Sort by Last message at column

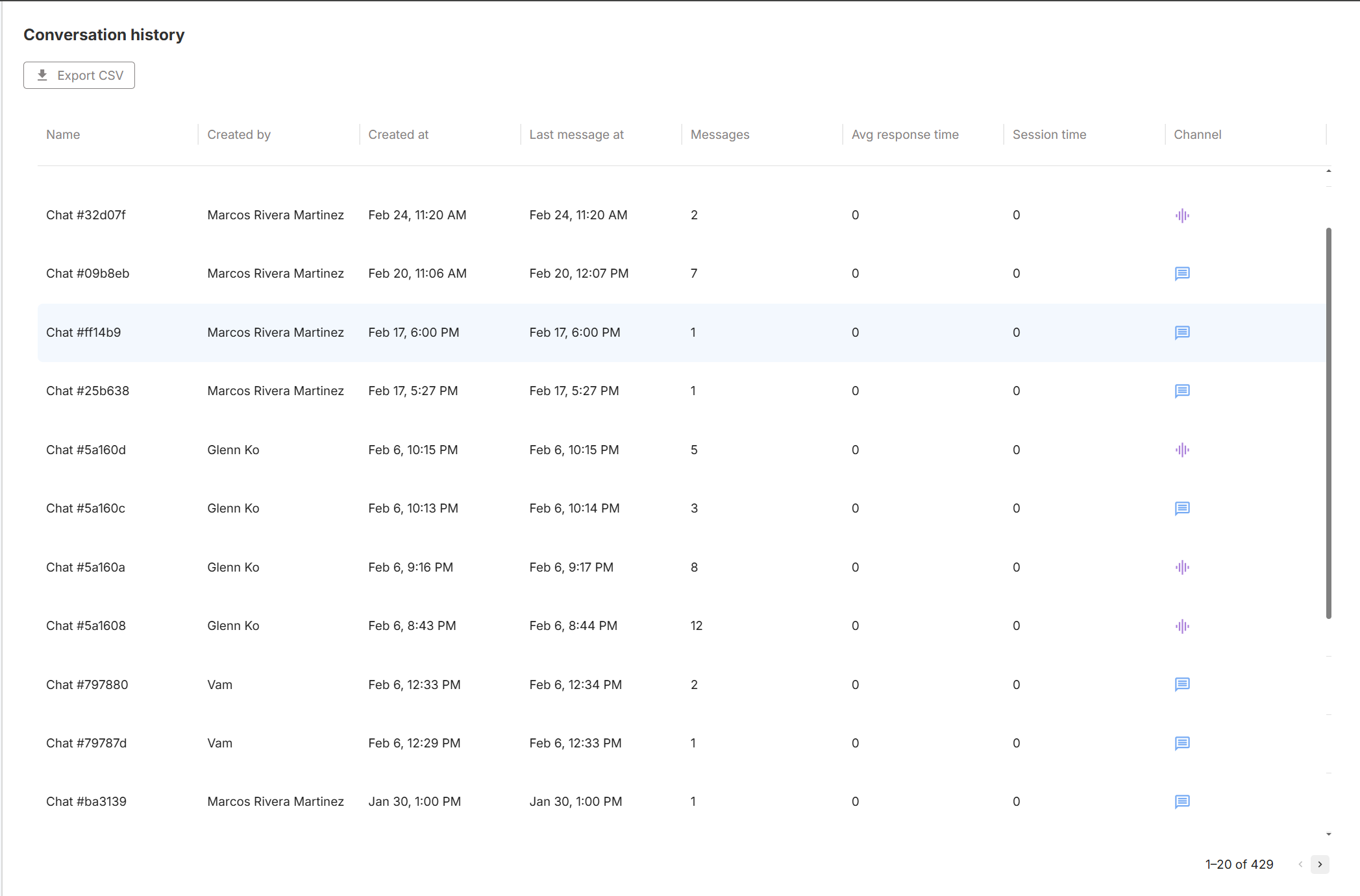click(x=576, y=134)
